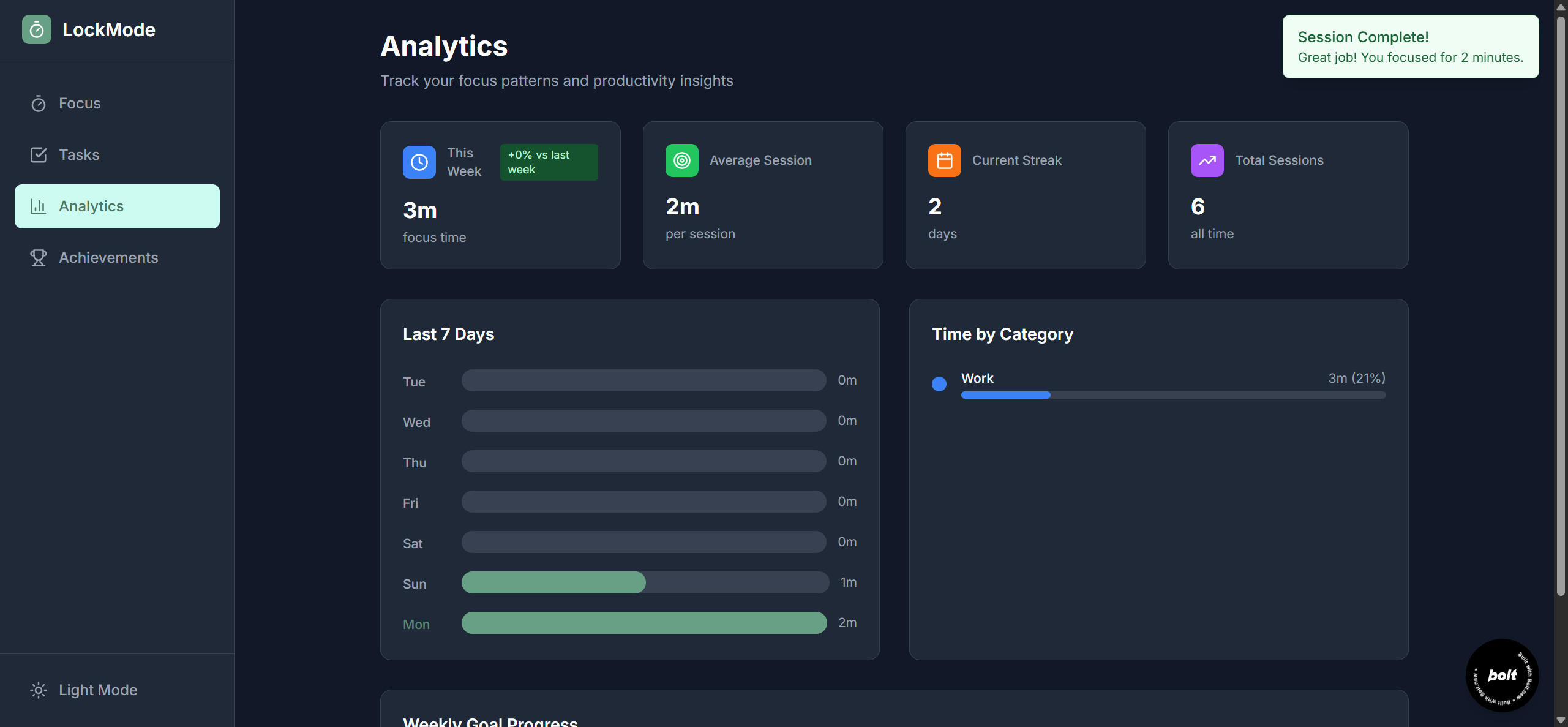Click the Mon bar in Last 7 Days

[x=643, y=623]
